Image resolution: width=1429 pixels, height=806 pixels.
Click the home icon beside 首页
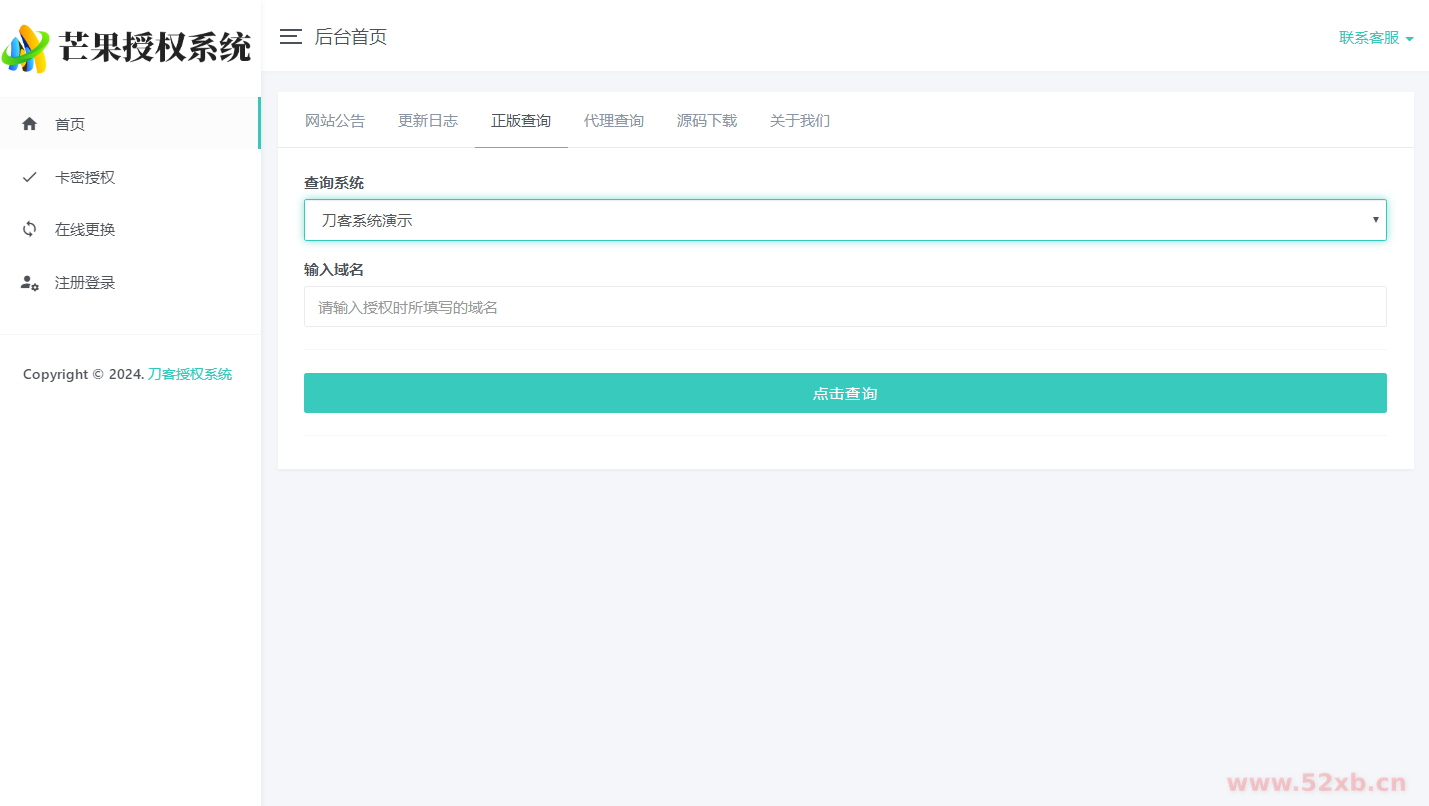click(30, 124)
